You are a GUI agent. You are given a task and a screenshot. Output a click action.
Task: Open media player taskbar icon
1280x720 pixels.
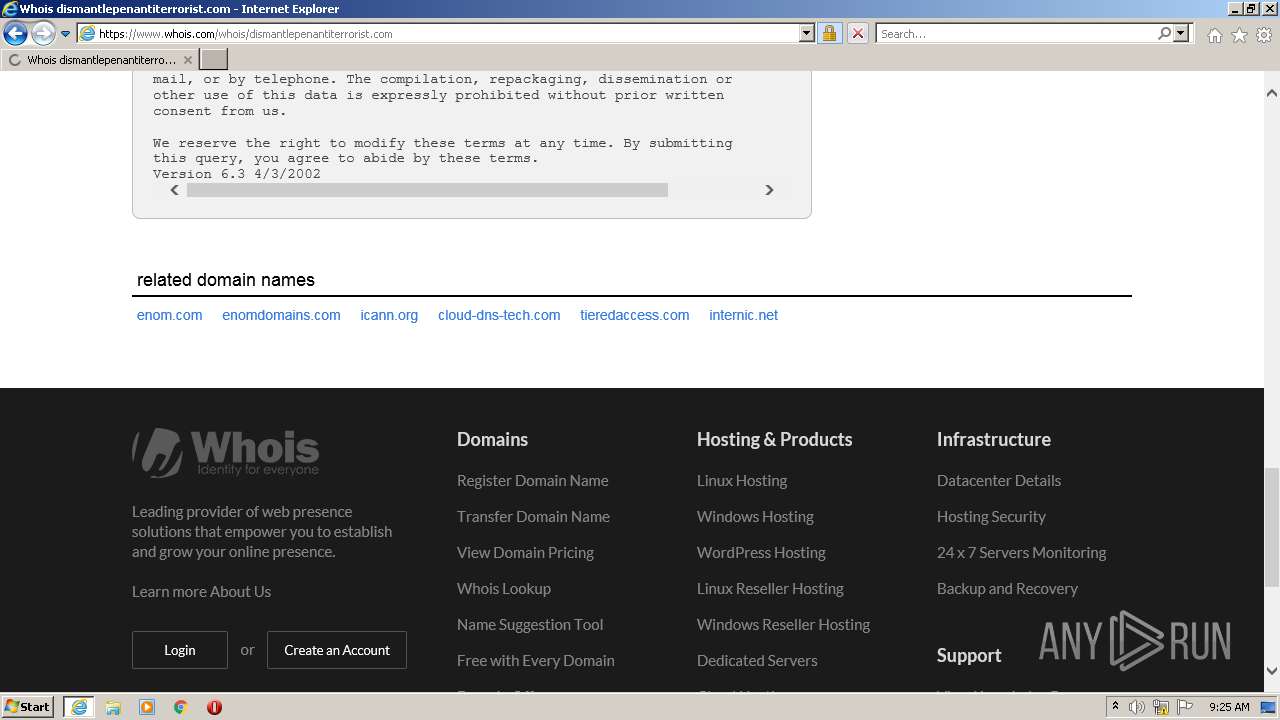[147, 707]
